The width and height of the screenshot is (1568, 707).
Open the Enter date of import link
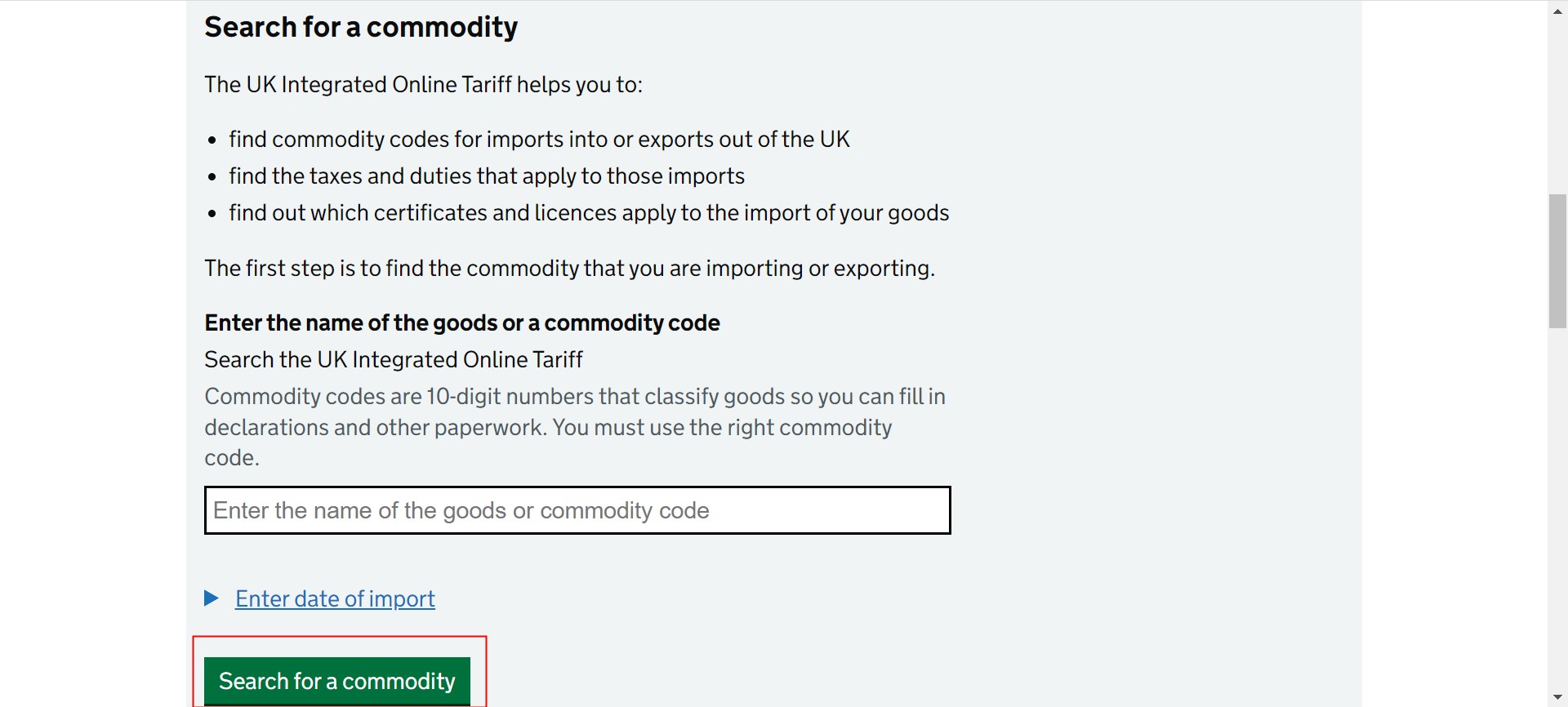point(335,598)
